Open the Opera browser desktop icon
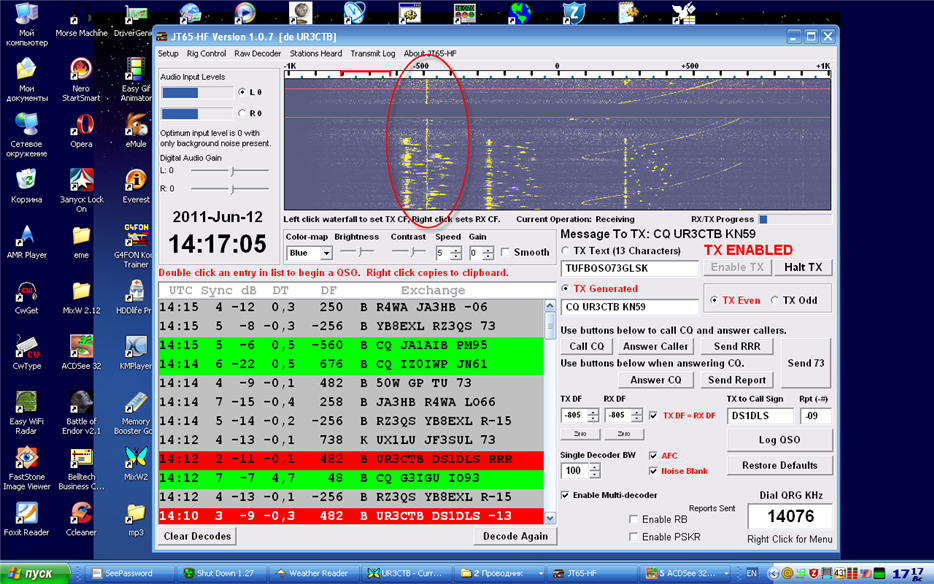The image size is (934, 584). (x=81, y=131)
